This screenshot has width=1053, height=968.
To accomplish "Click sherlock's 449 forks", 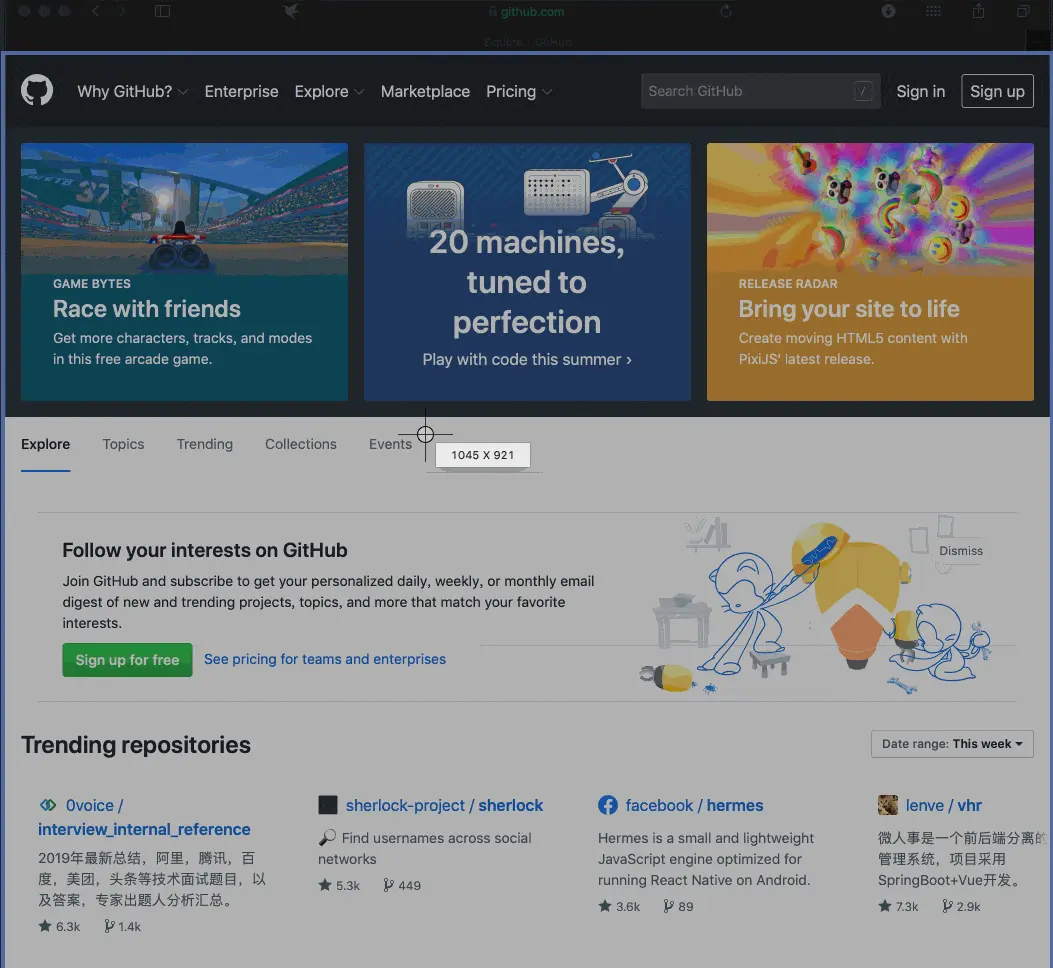I will click(x=402, y=885).
